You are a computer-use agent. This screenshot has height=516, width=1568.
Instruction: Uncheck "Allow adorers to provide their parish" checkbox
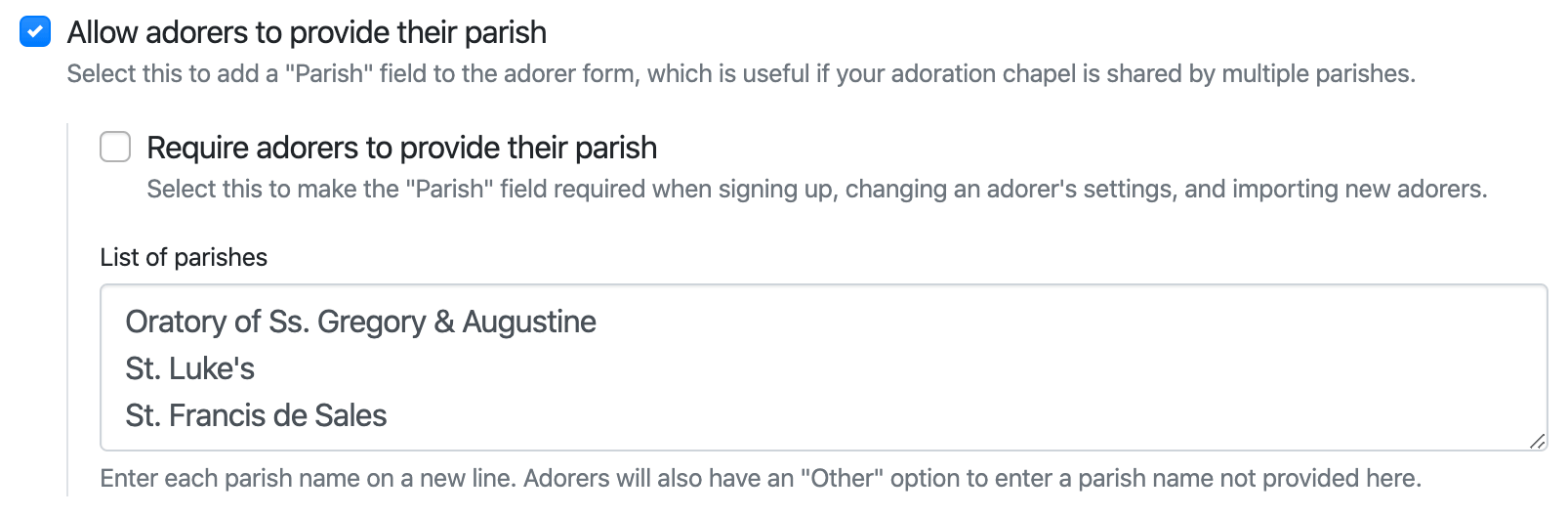35,32
